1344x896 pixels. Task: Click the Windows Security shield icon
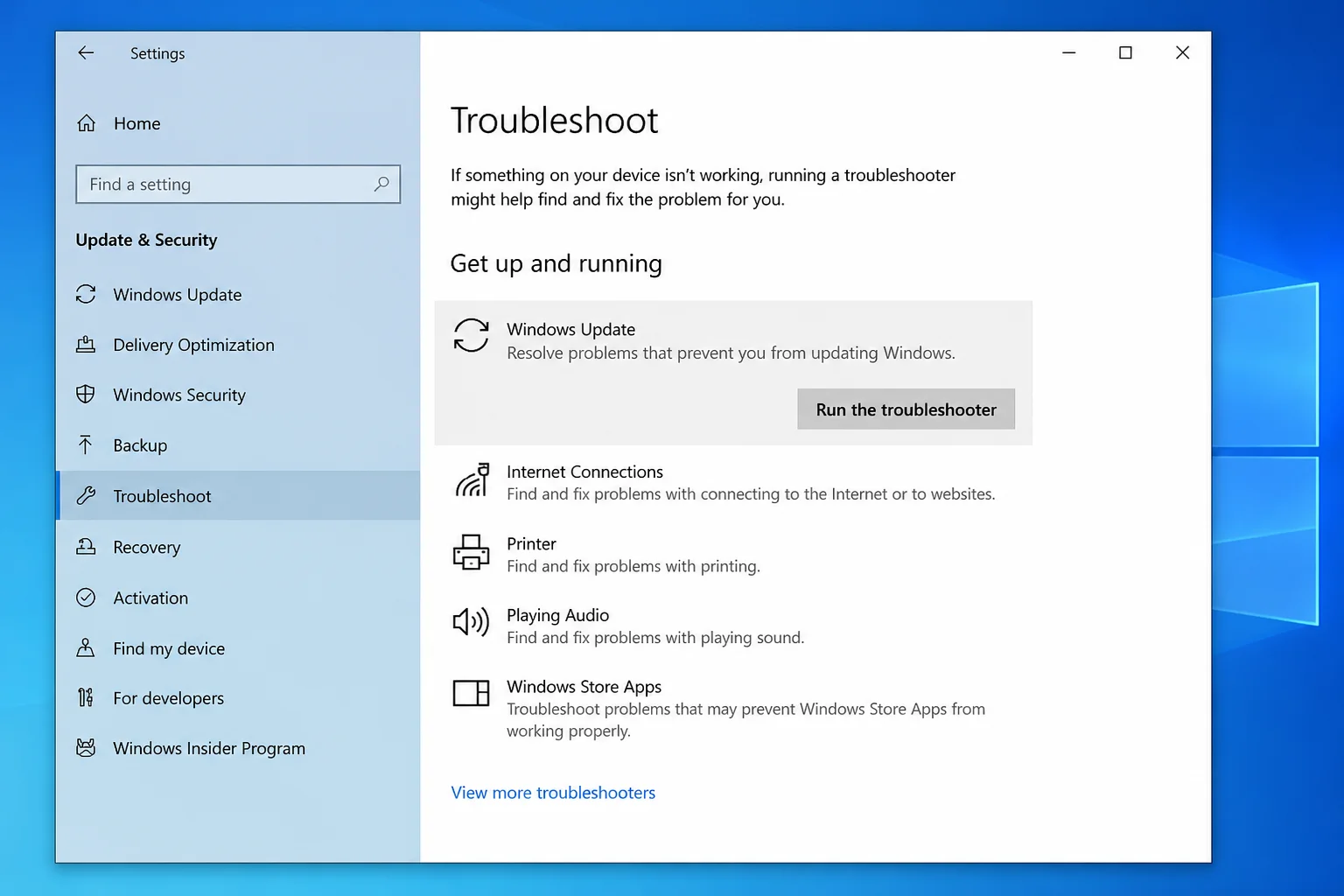[x=86, y=395]
